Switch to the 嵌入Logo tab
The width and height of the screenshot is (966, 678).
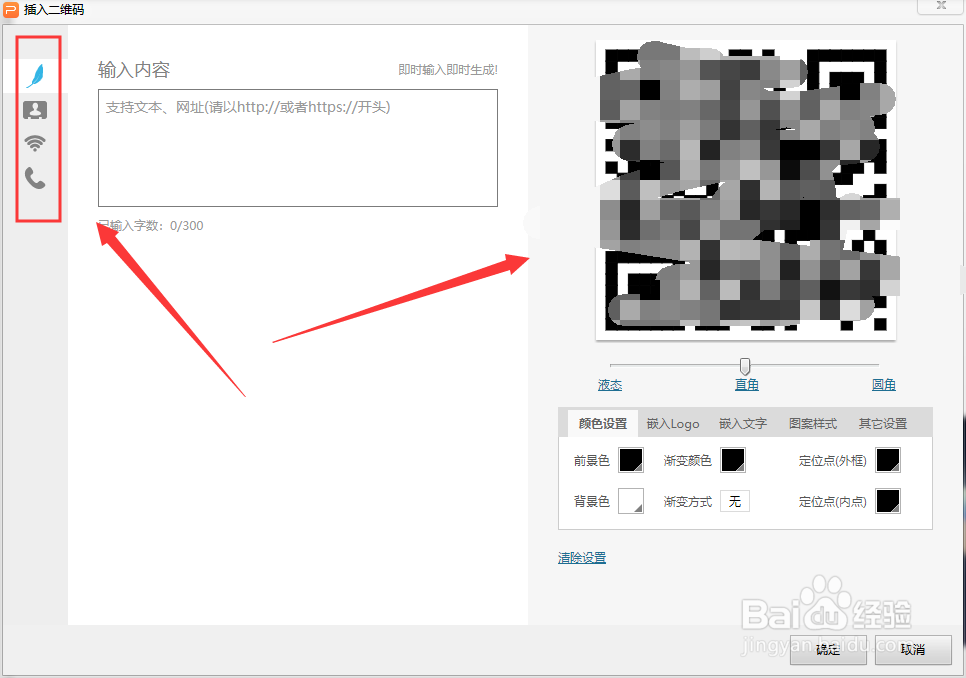673,424
